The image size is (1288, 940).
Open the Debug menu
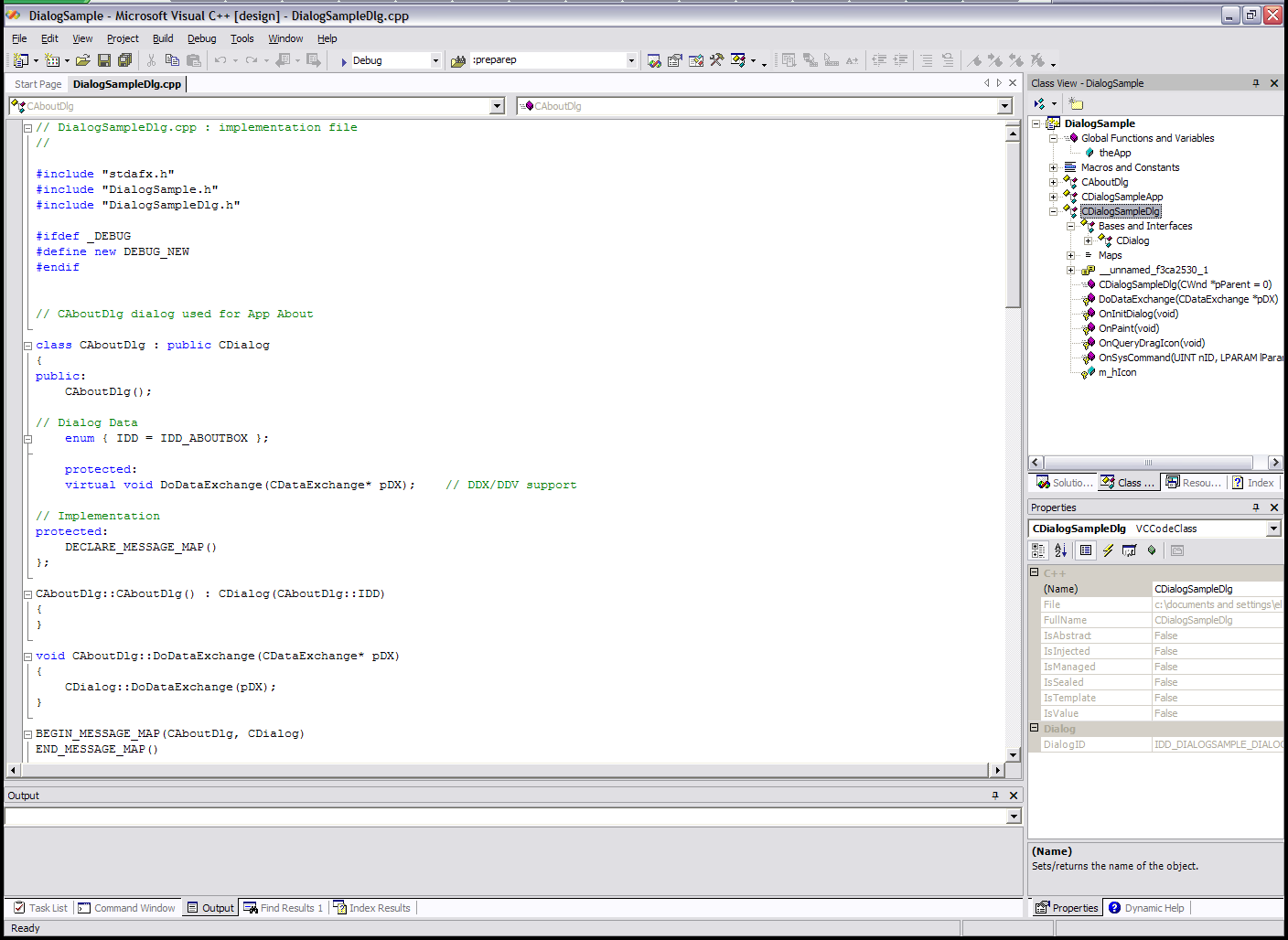click(202, 38)
